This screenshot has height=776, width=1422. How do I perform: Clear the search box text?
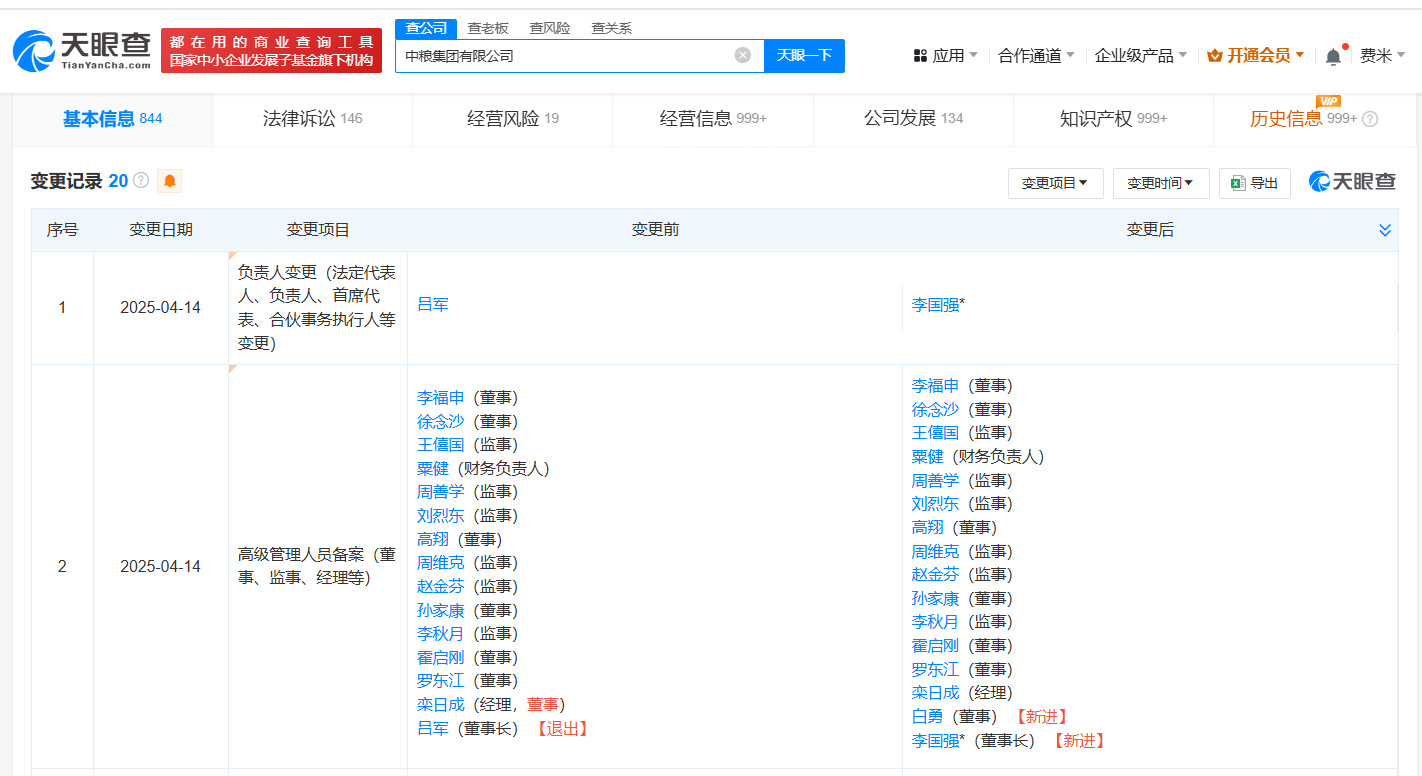click(743, 55)
